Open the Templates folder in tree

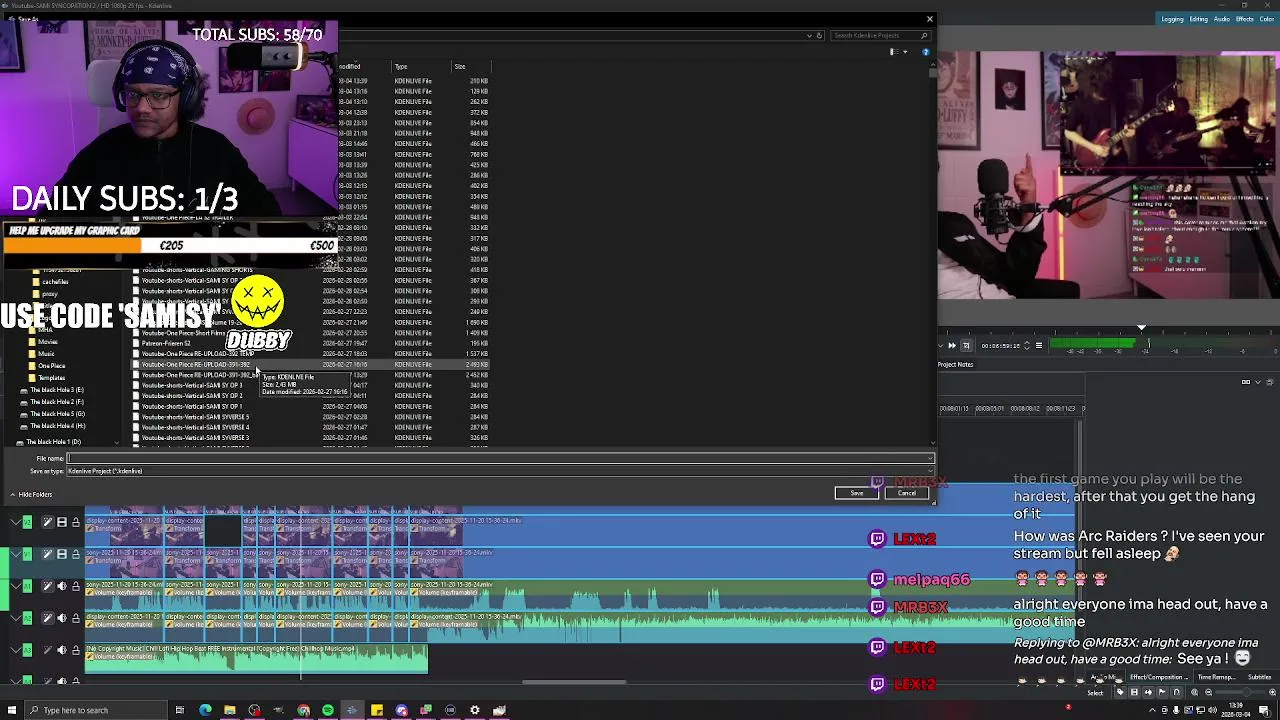tap(51, 378)
